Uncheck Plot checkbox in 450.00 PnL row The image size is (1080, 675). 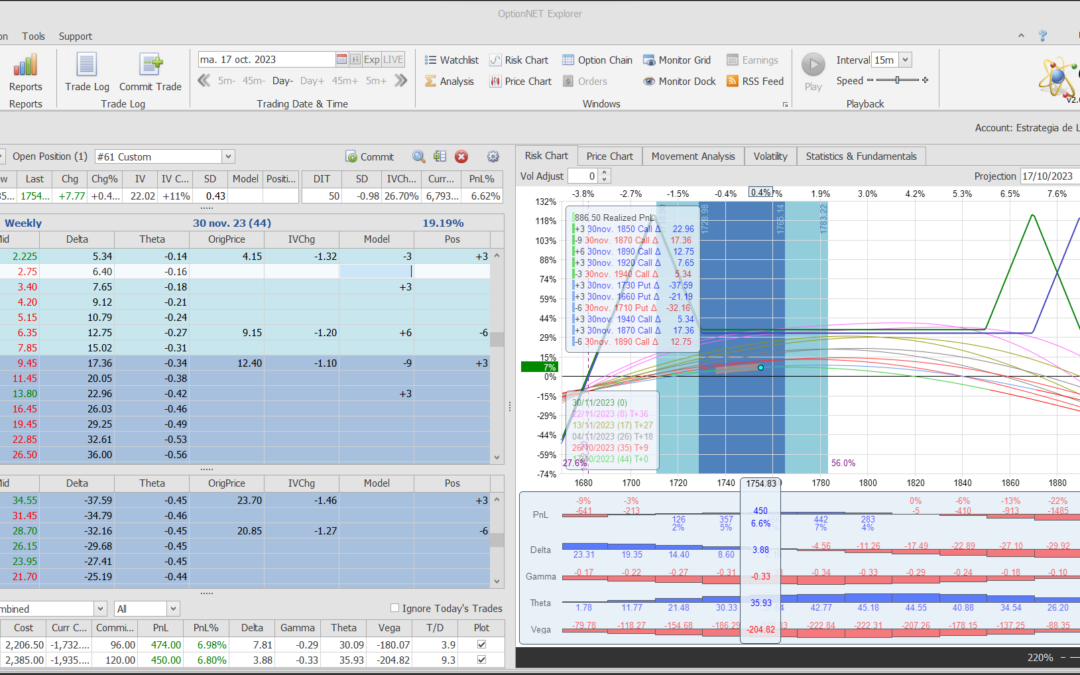click(482, 660)
